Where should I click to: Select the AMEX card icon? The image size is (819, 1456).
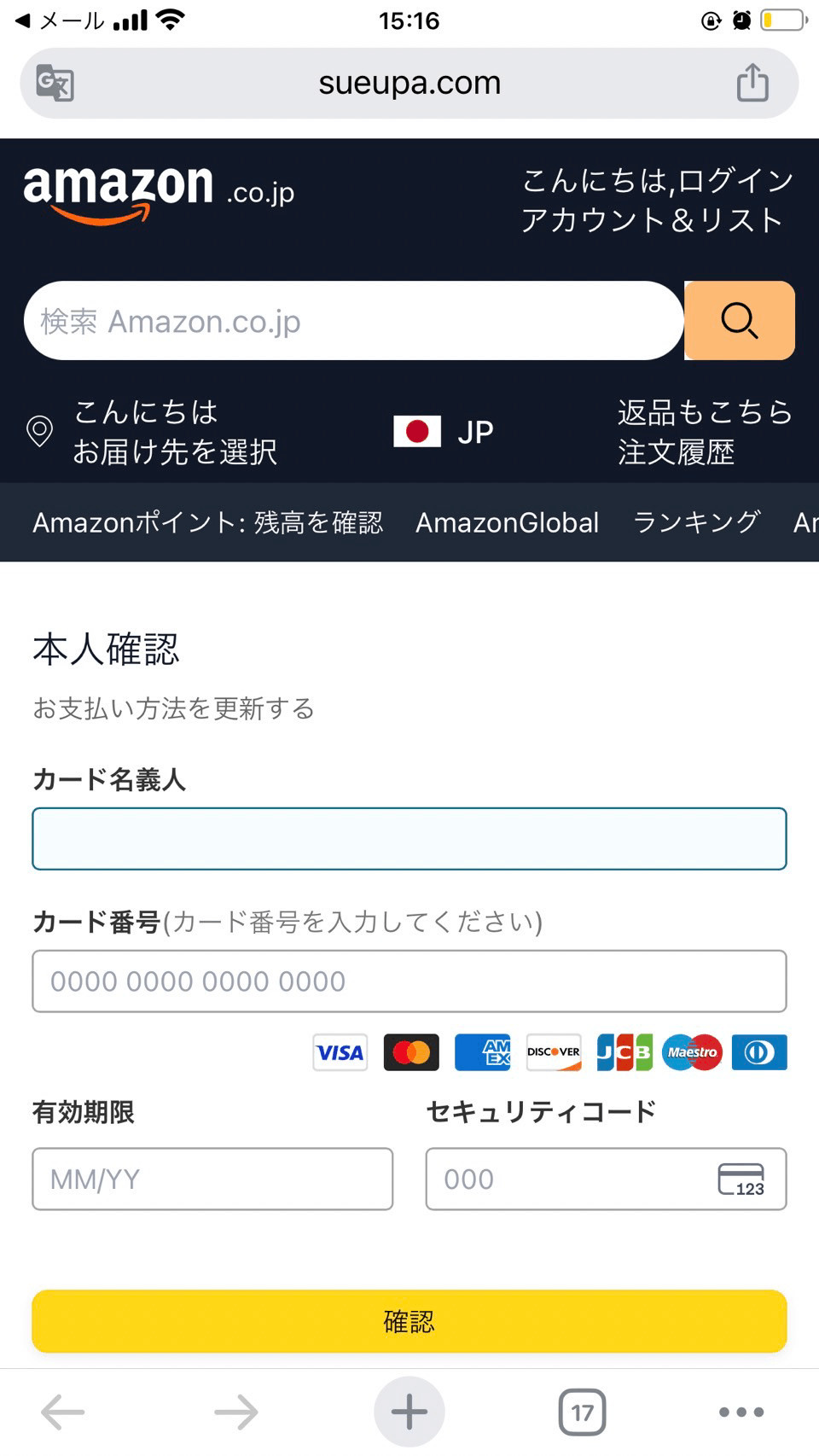coord(482,1052)
